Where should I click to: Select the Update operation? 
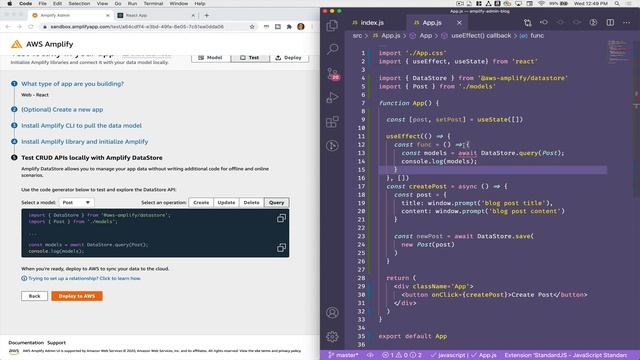[226, 202]
